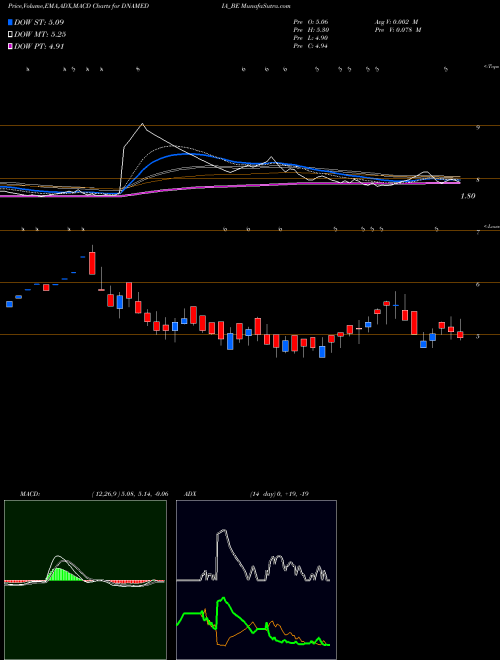The height and width of the screenshot is (660, 500).
Task: Click the 'ADX' panel label
Action: (x=190, y=494)
